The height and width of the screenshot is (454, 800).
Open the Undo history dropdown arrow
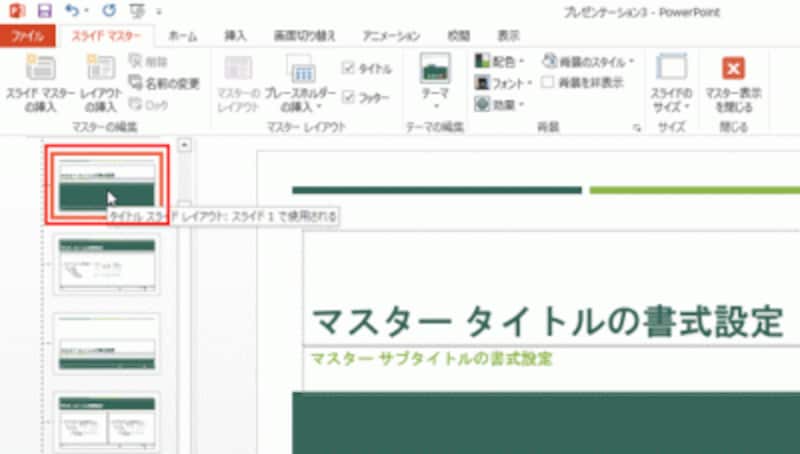coord(86,11)
